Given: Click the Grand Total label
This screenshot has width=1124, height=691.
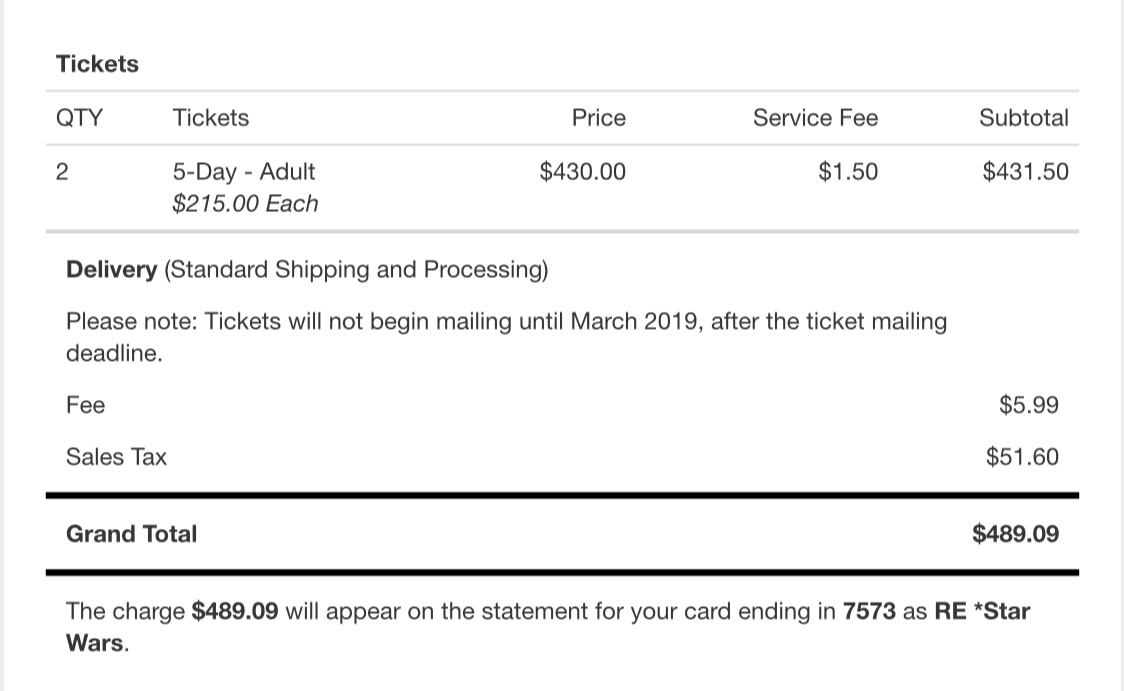Looking at the screenshot, I should pyautogui.click(x=131, y=534).
